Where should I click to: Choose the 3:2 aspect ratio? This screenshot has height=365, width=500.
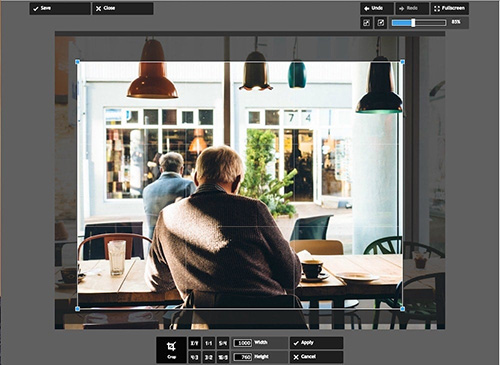[x=209, y=357]
